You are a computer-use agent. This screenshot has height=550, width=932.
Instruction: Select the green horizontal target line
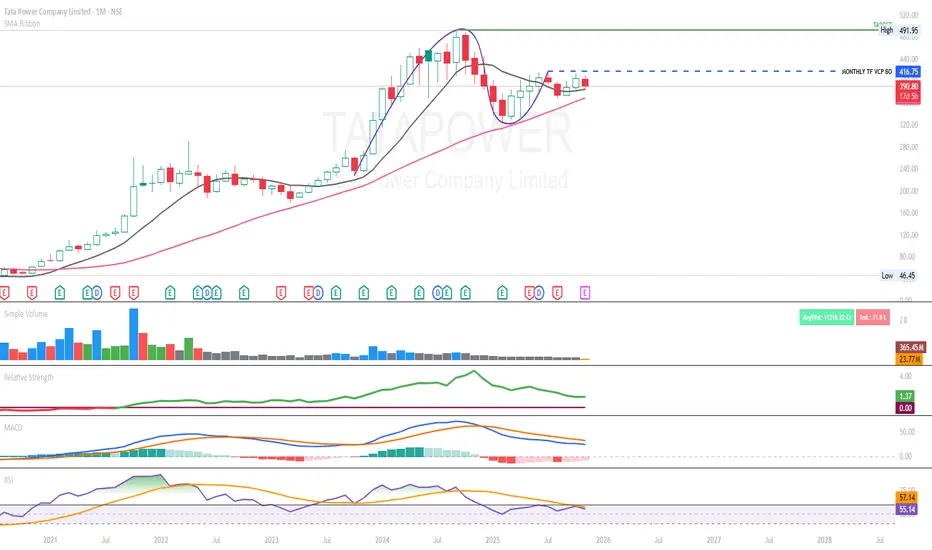click(672, 30)
